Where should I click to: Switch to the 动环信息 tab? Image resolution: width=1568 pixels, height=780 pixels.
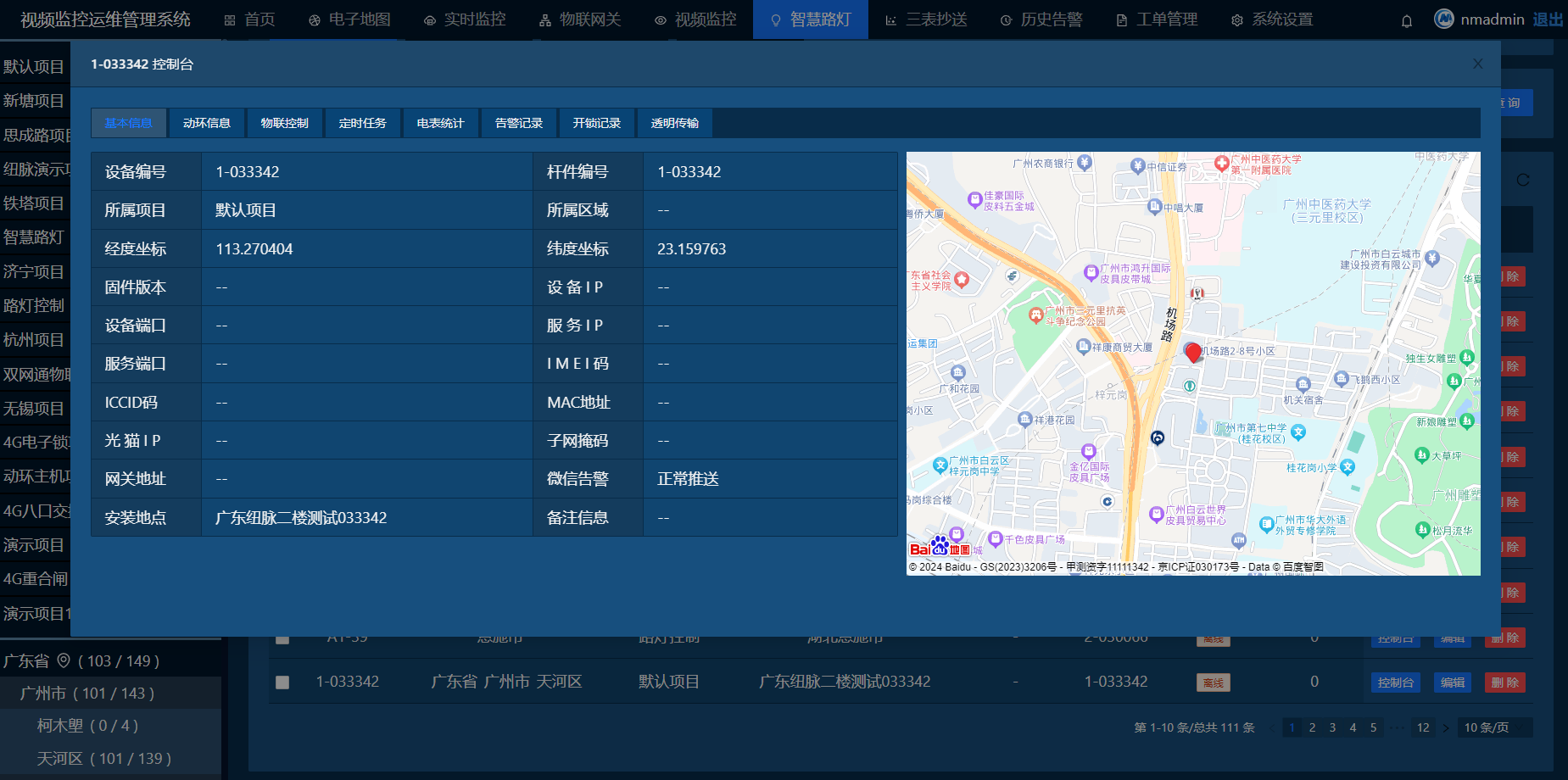pyautogui.click(x=207, y=123)
